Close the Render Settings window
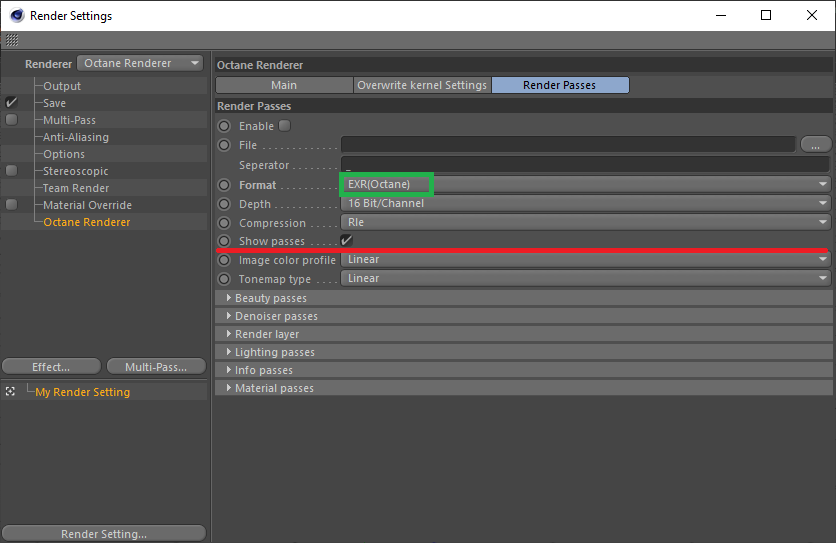The image size is (836, 543). pyautogui.click(x=811, y=15)
